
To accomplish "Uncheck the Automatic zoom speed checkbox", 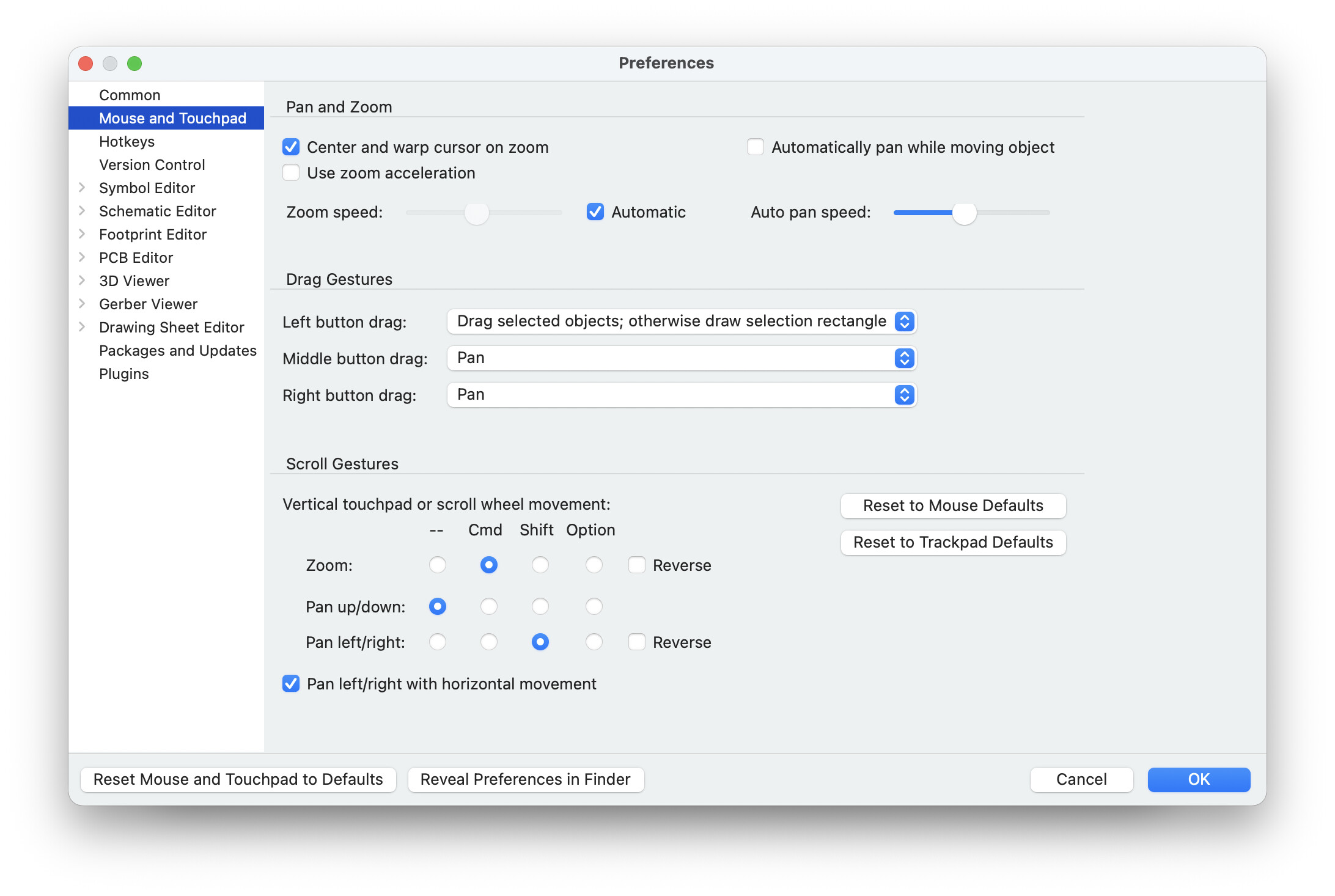I will click(595, 212).
